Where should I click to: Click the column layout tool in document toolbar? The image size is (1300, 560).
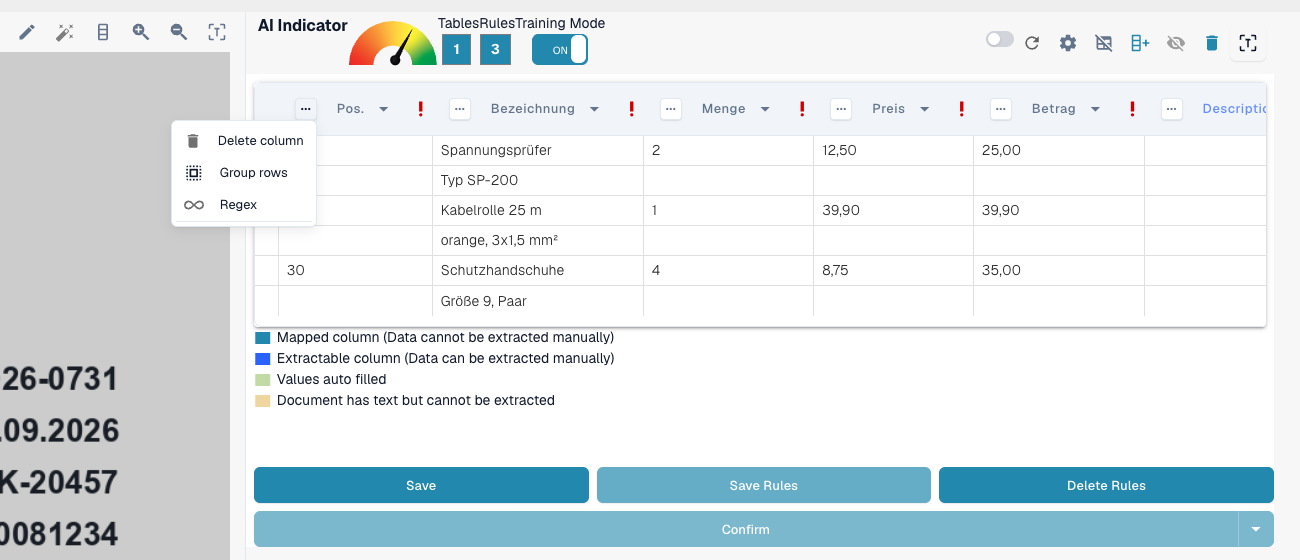(x=103, y=33)
